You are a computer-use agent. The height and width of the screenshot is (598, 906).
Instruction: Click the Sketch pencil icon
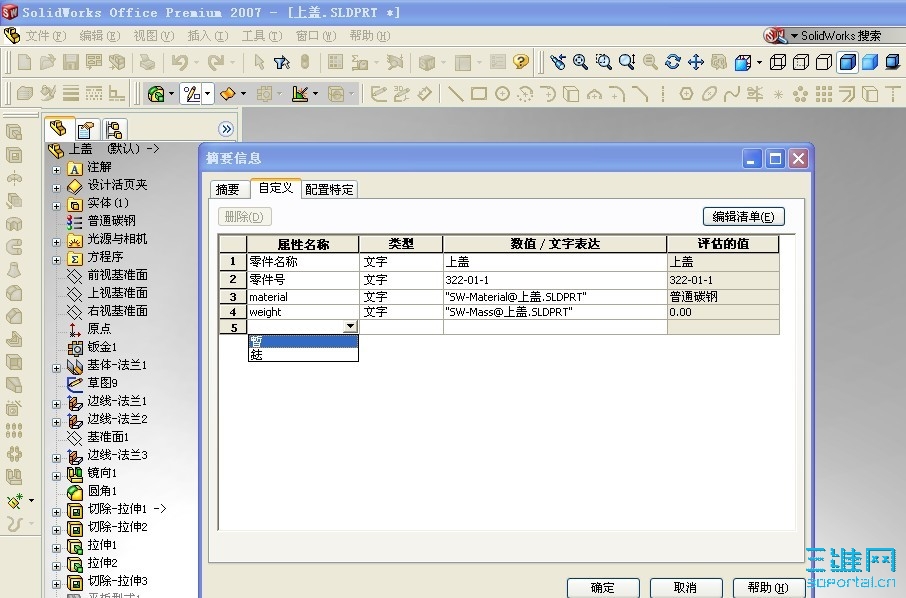click(378, 93)
